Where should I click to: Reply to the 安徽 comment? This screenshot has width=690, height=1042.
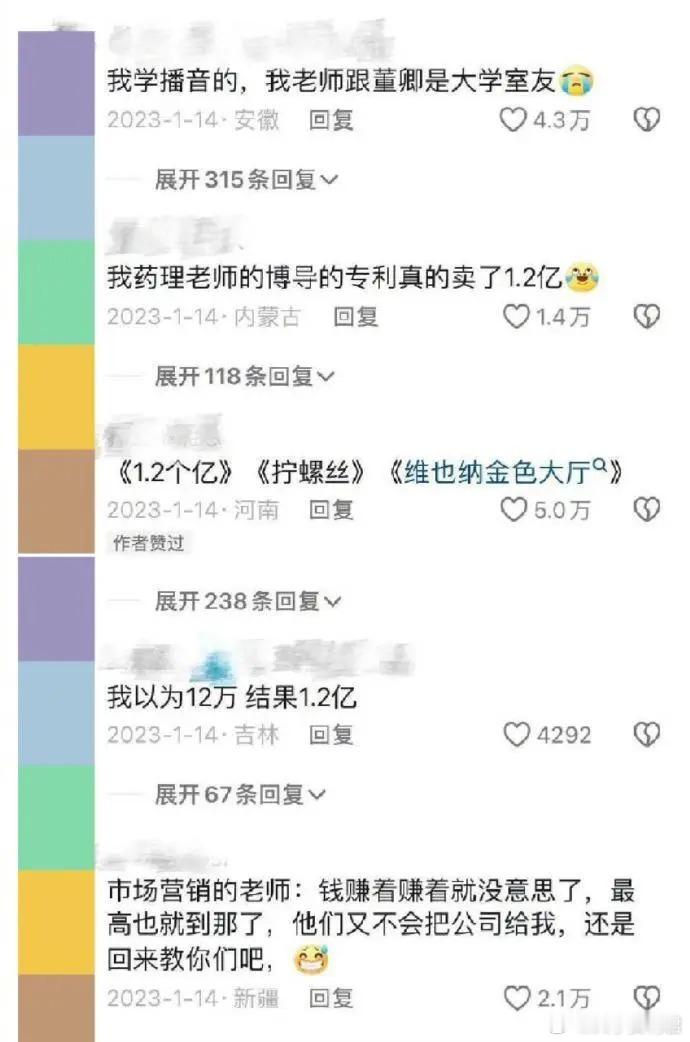(x=331, y=120)
